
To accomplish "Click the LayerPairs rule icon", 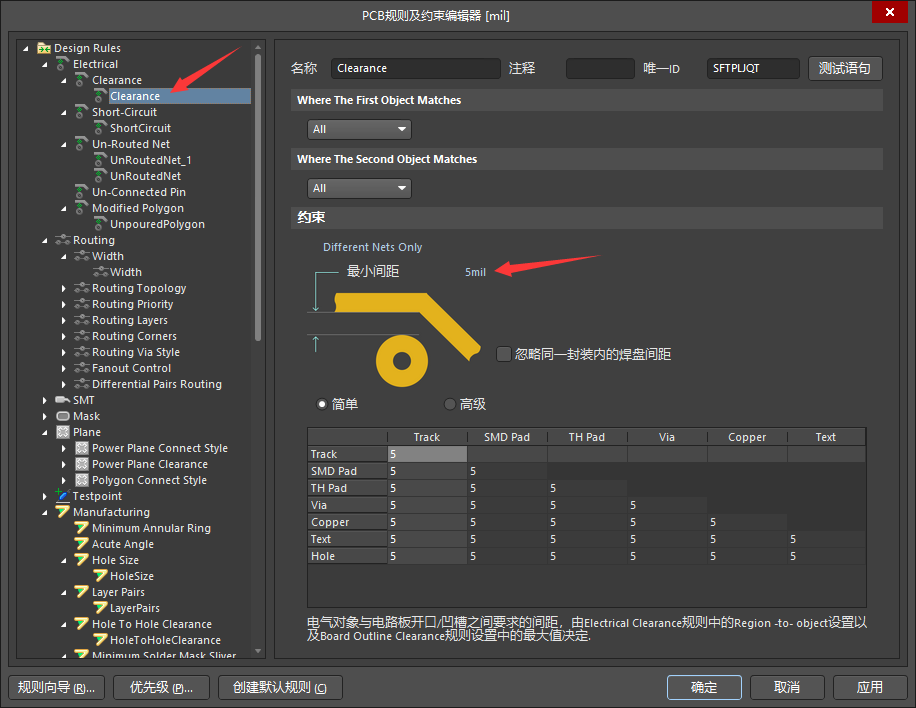I will [x=100, y=608].
